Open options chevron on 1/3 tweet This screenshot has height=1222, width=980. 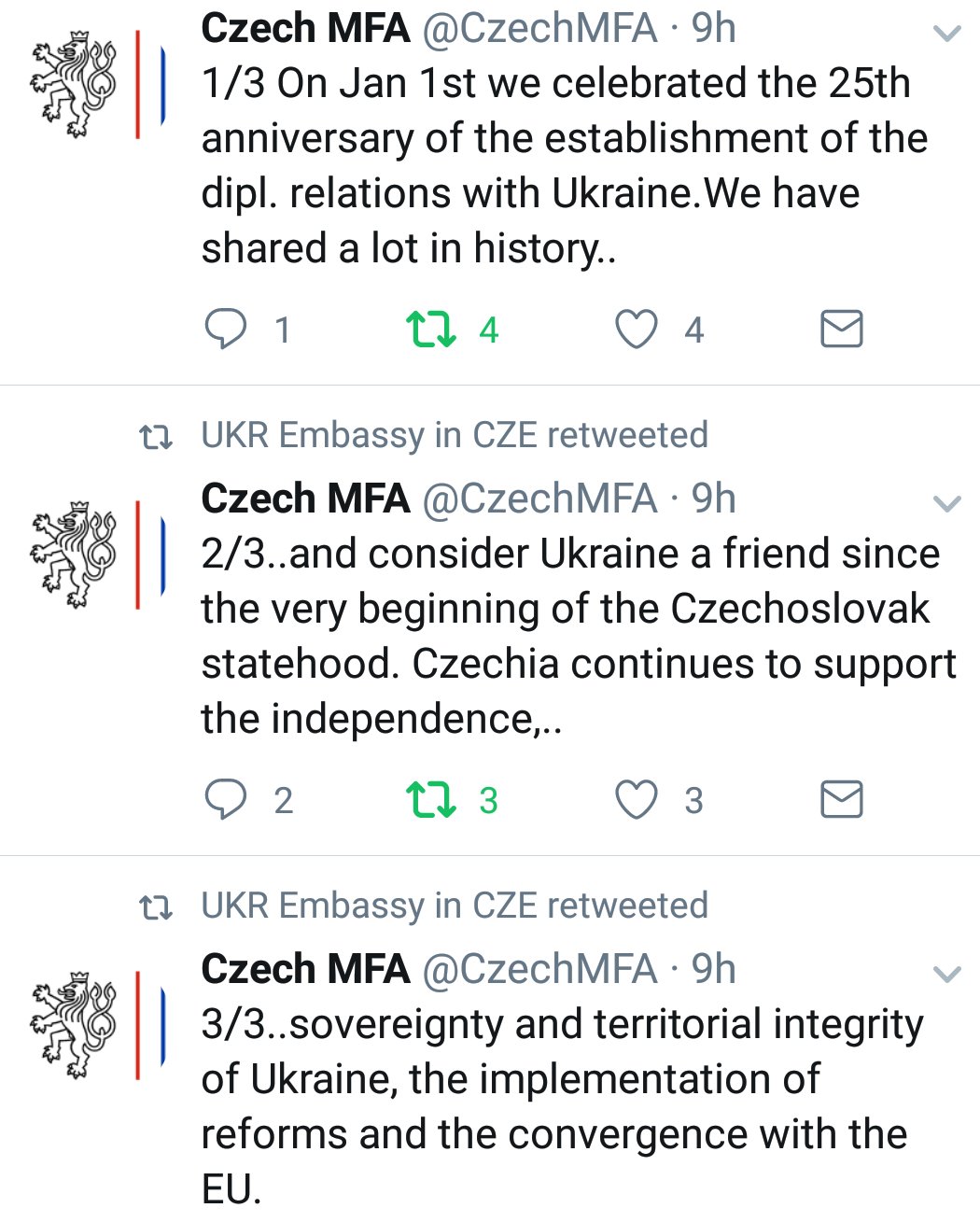[947, 34]
